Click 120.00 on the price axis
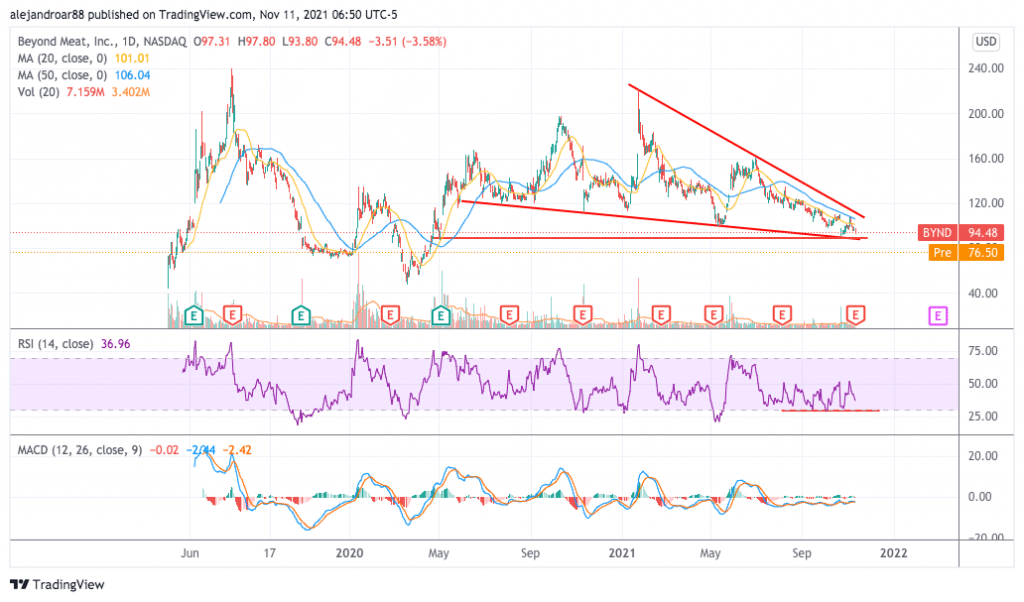The height and width of the screenshot is (602, 1024). [985, 203]
